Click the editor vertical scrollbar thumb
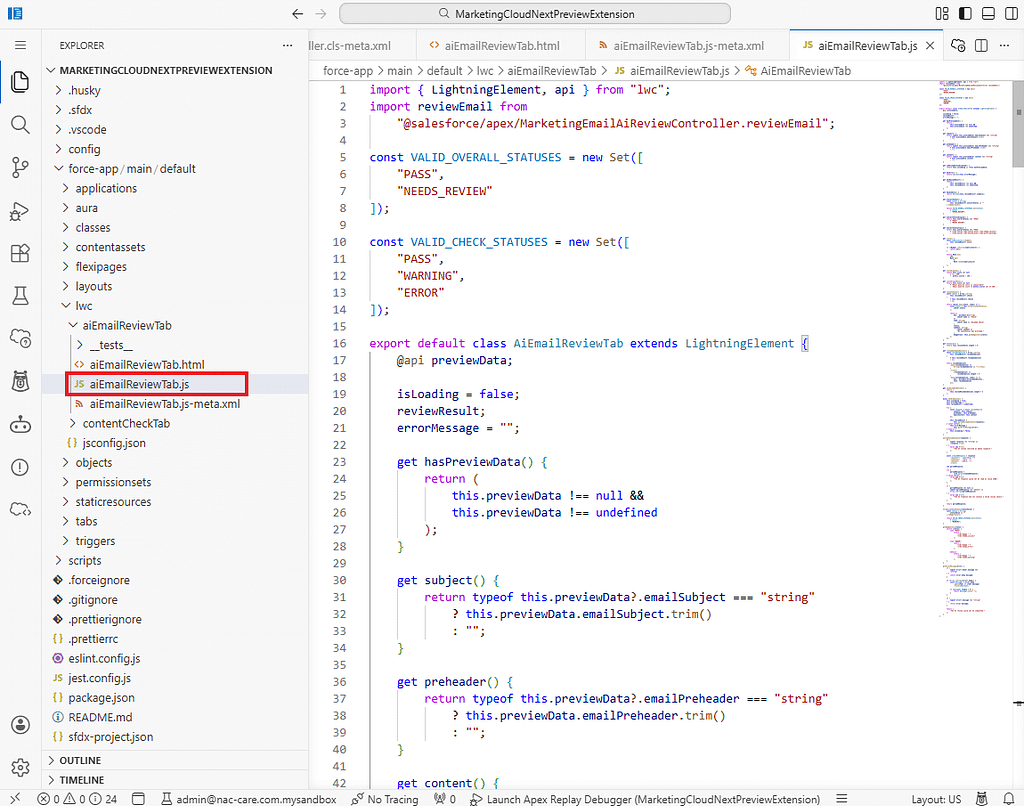This screenshot has width=1024, height=806. (1018, 123)
